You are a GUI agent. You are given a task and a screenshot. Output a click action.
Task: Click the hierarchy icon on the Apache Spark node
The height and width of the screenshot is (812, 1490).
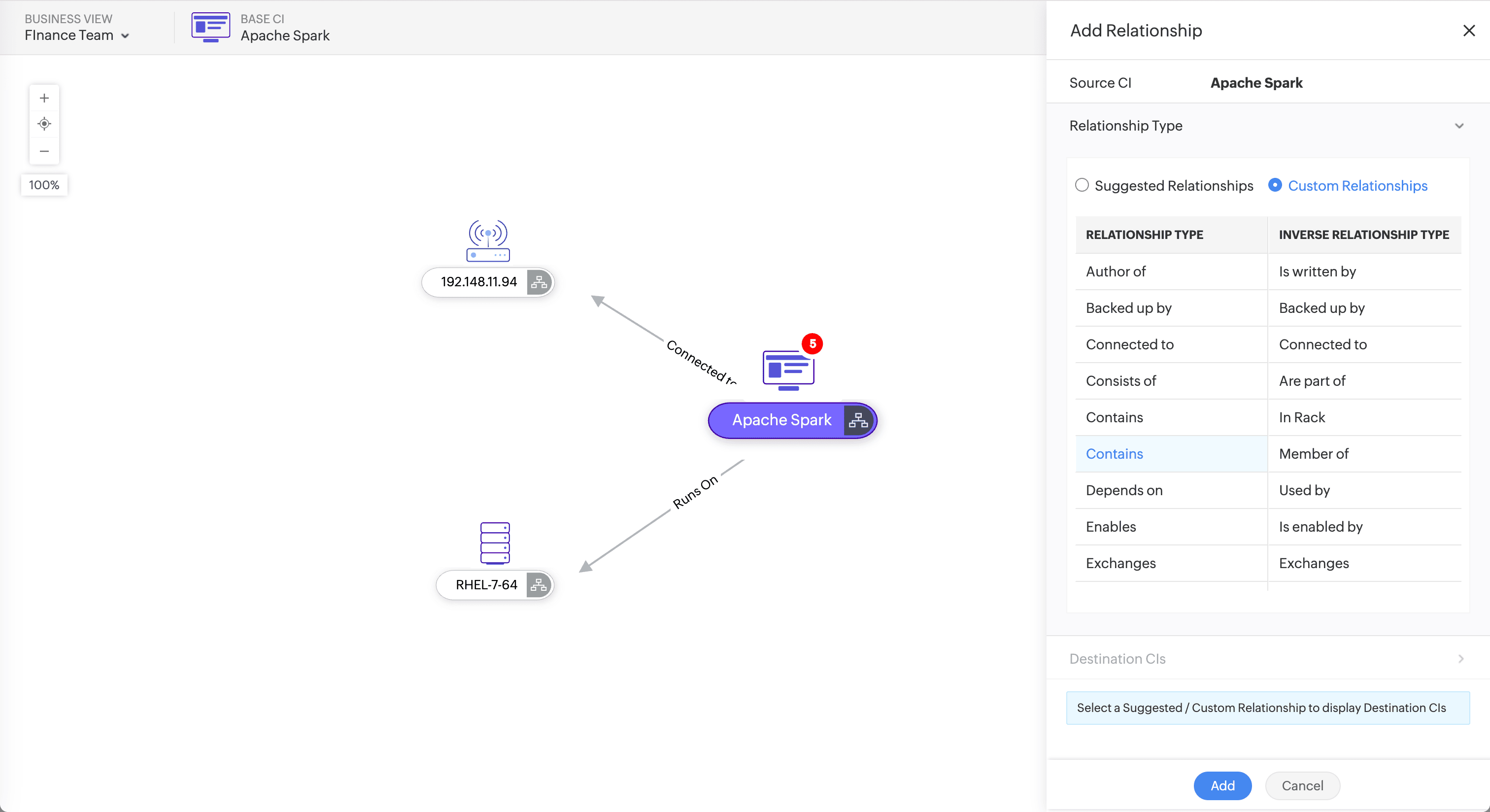pos(858,420)
